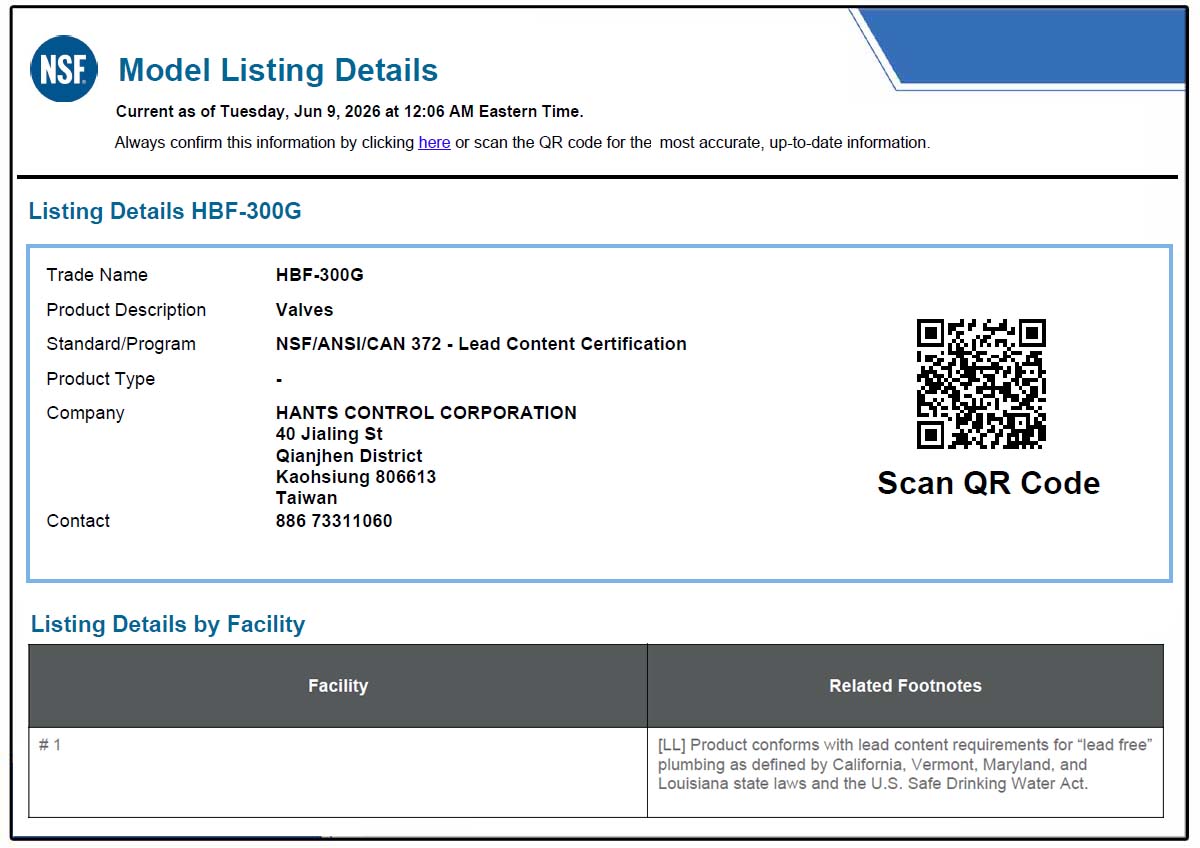The height and width of the screenshot is (848, 1200).
Task: Click the NSF logo icon
Action: [x=64, y=69]
